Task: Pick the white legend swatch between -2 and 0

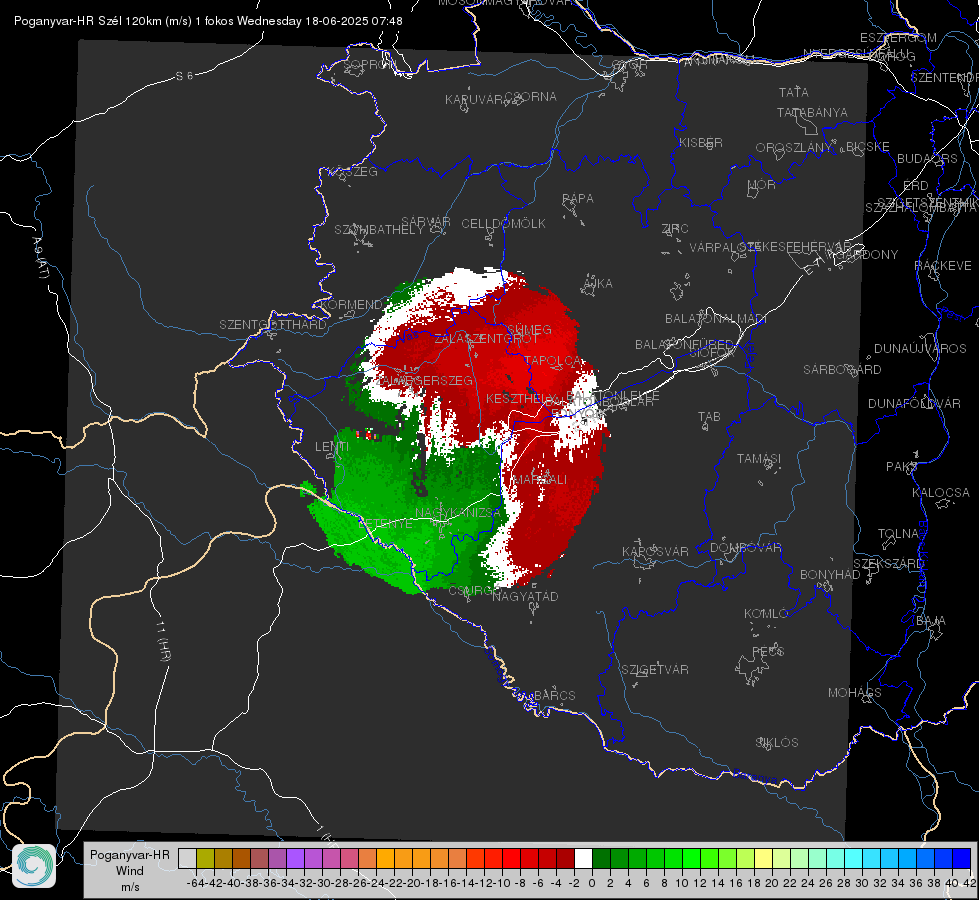Action: click(583, 858)
